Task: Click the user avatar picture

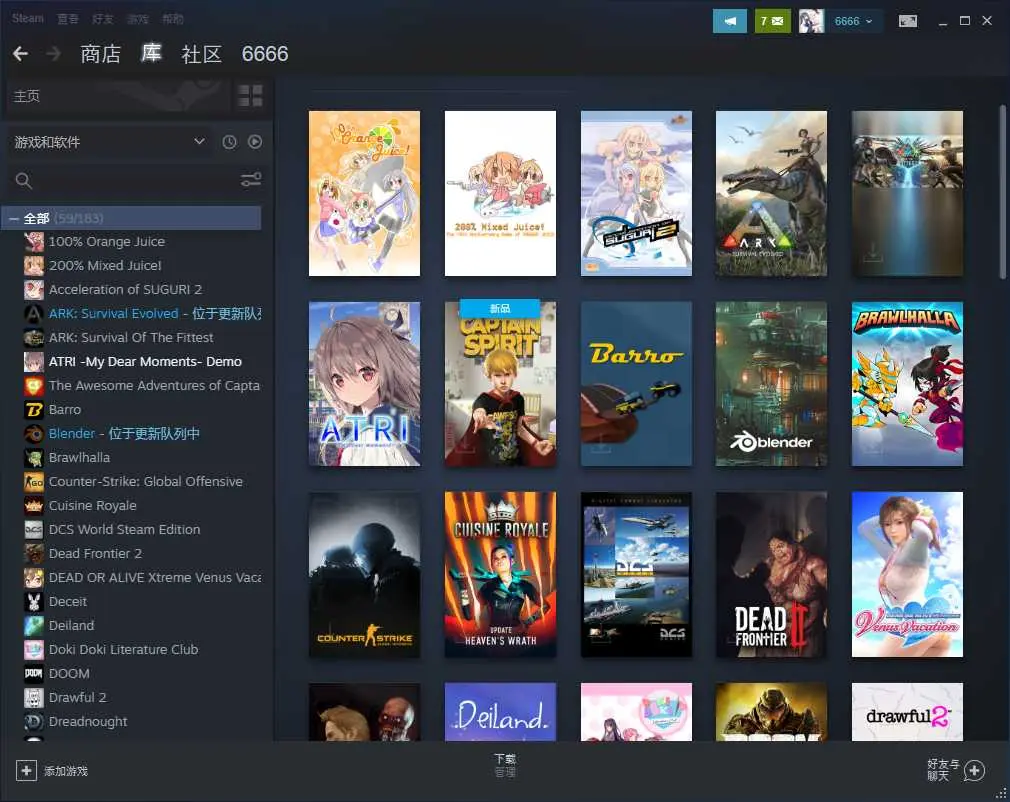Action: (811, 21)
